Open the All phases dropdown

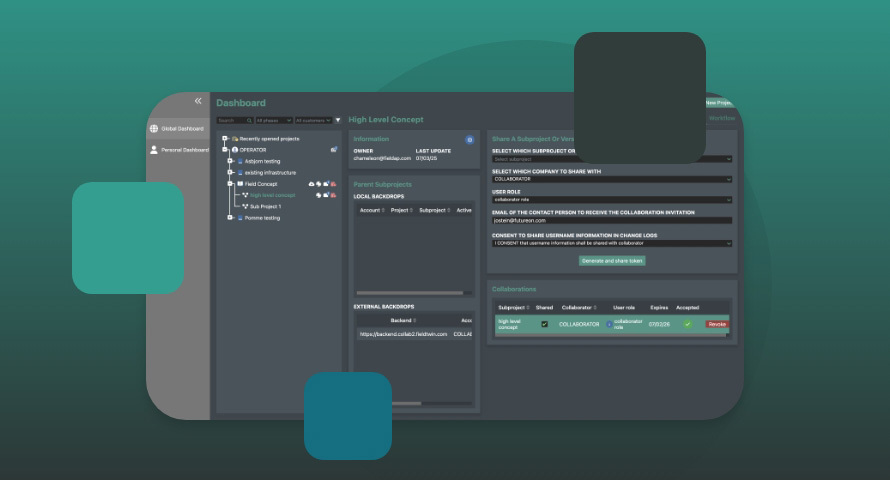coord(273,120)
